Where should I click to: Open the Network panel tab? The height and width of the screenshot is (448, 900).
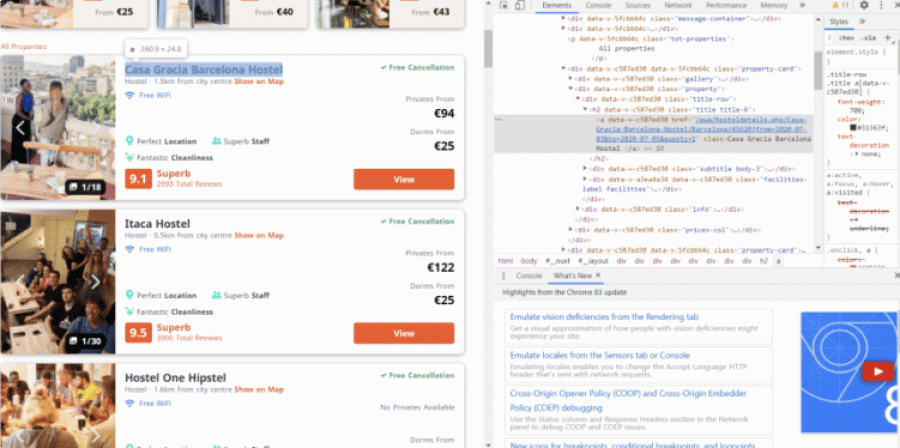[x=678, y=6]
